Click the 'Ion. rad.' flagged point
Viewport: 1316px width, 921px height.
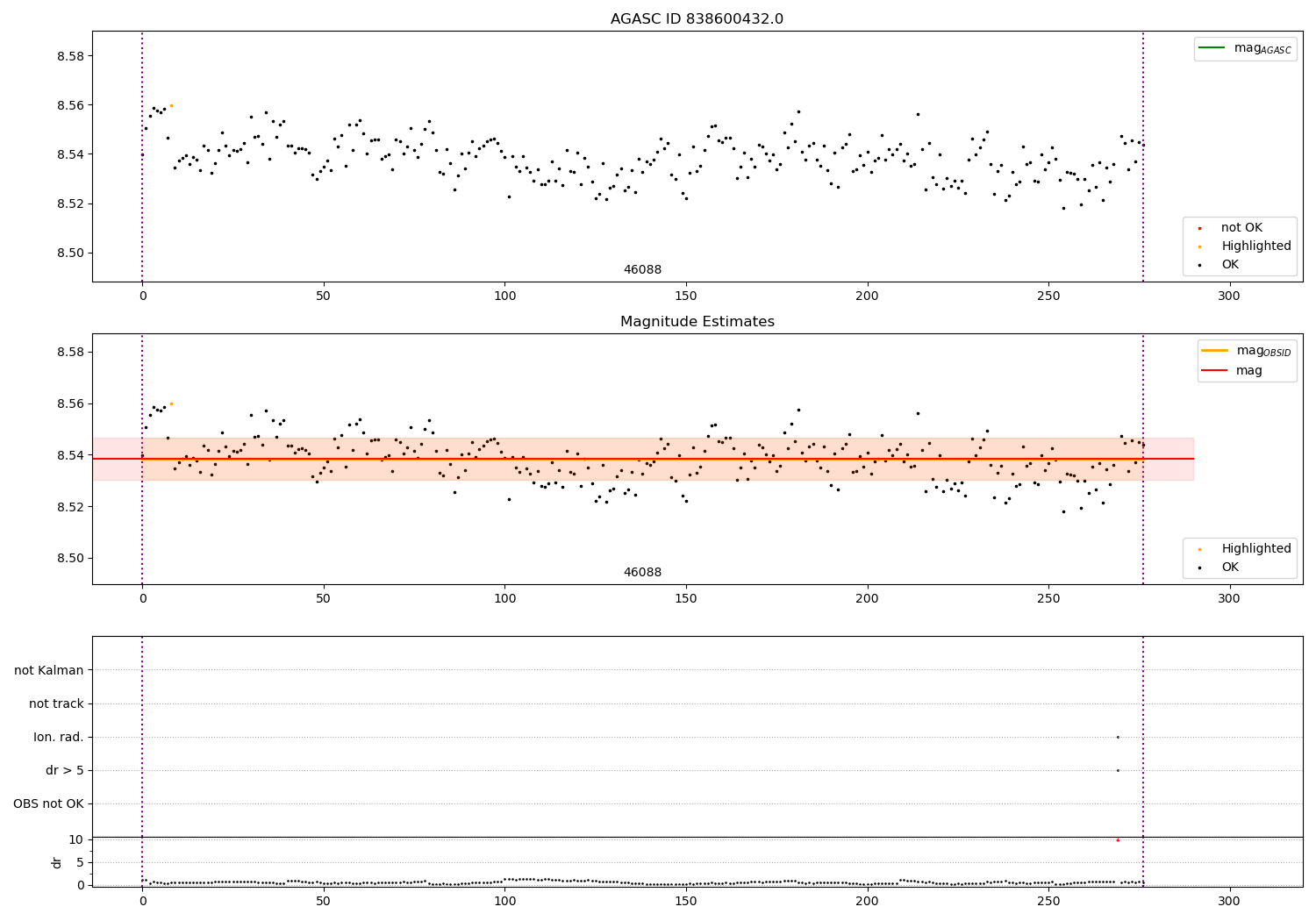click(1118, 737)
